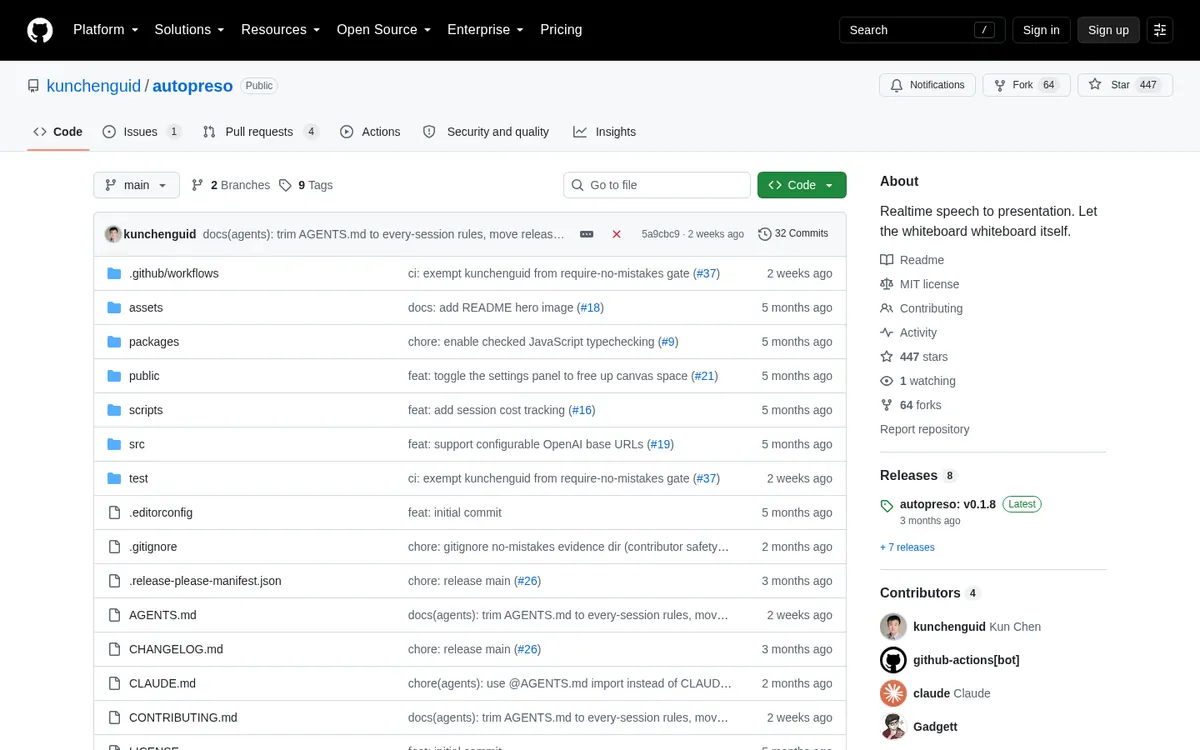Select the Code tab

58,132
